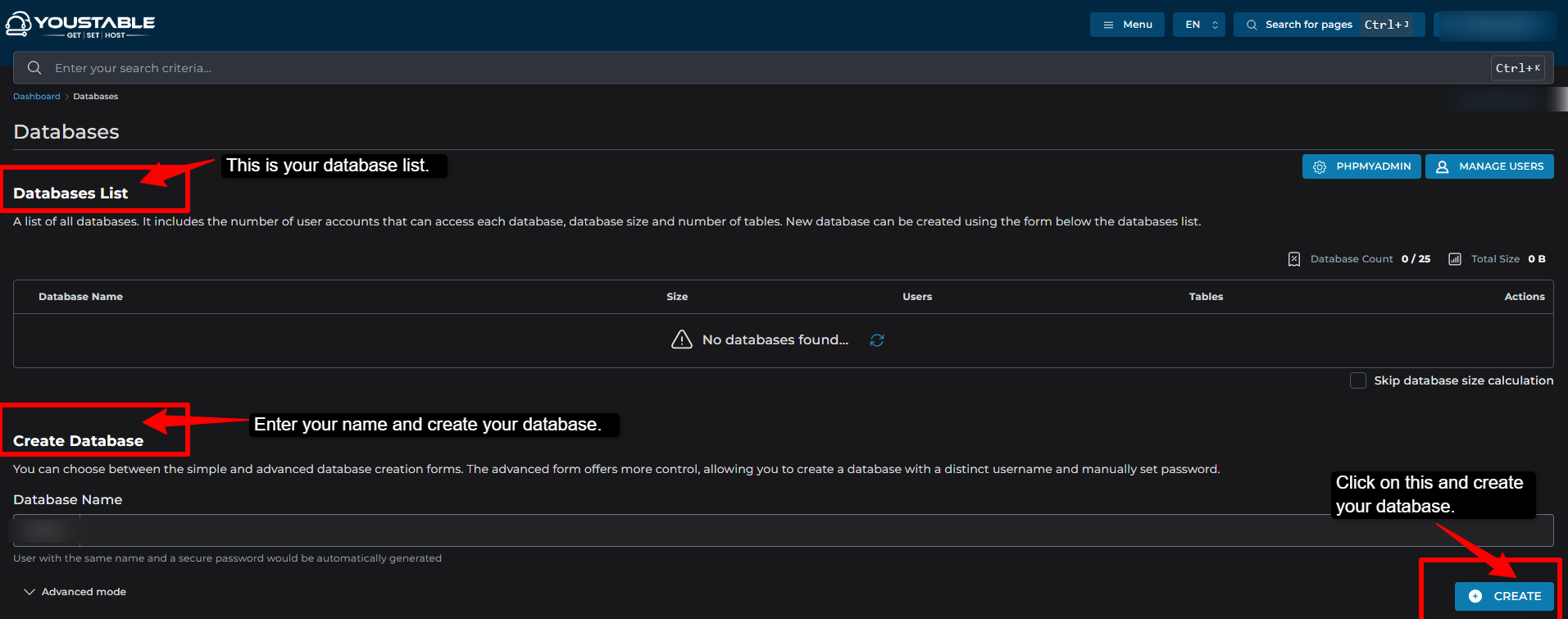1568x619 pixels.
Task: Sort by the Size column header
Action: [x=677, y=297]
